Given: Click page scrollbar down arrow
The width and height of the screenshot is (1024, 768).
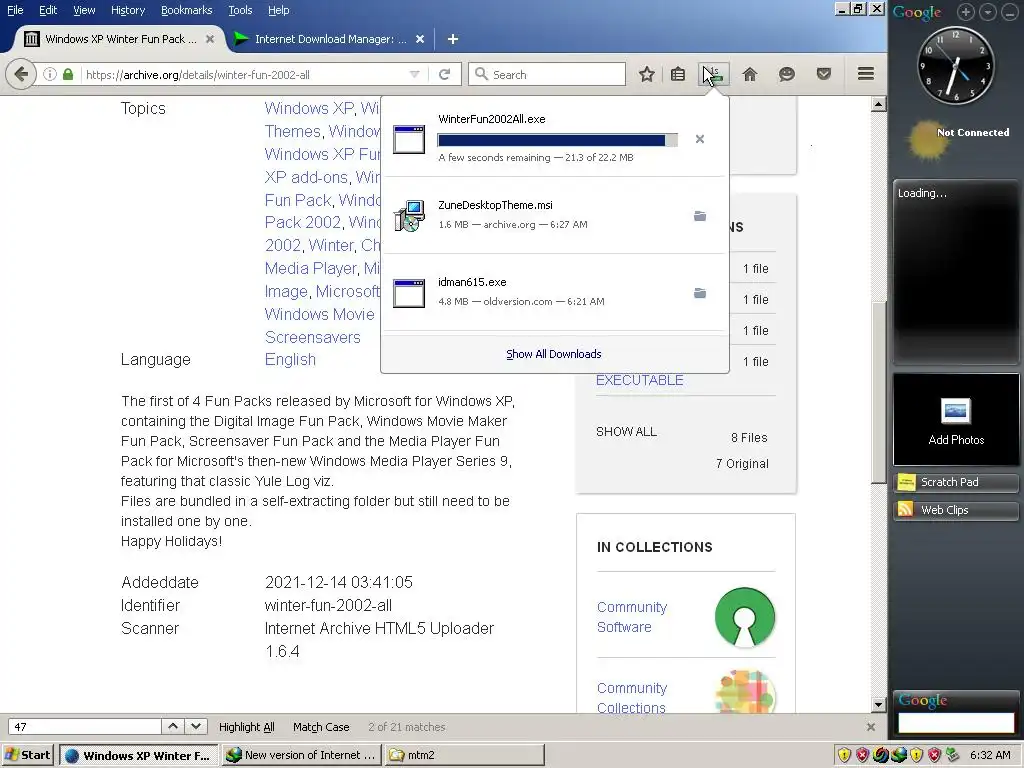Looking at the screenshot, I should pos(878,705).
